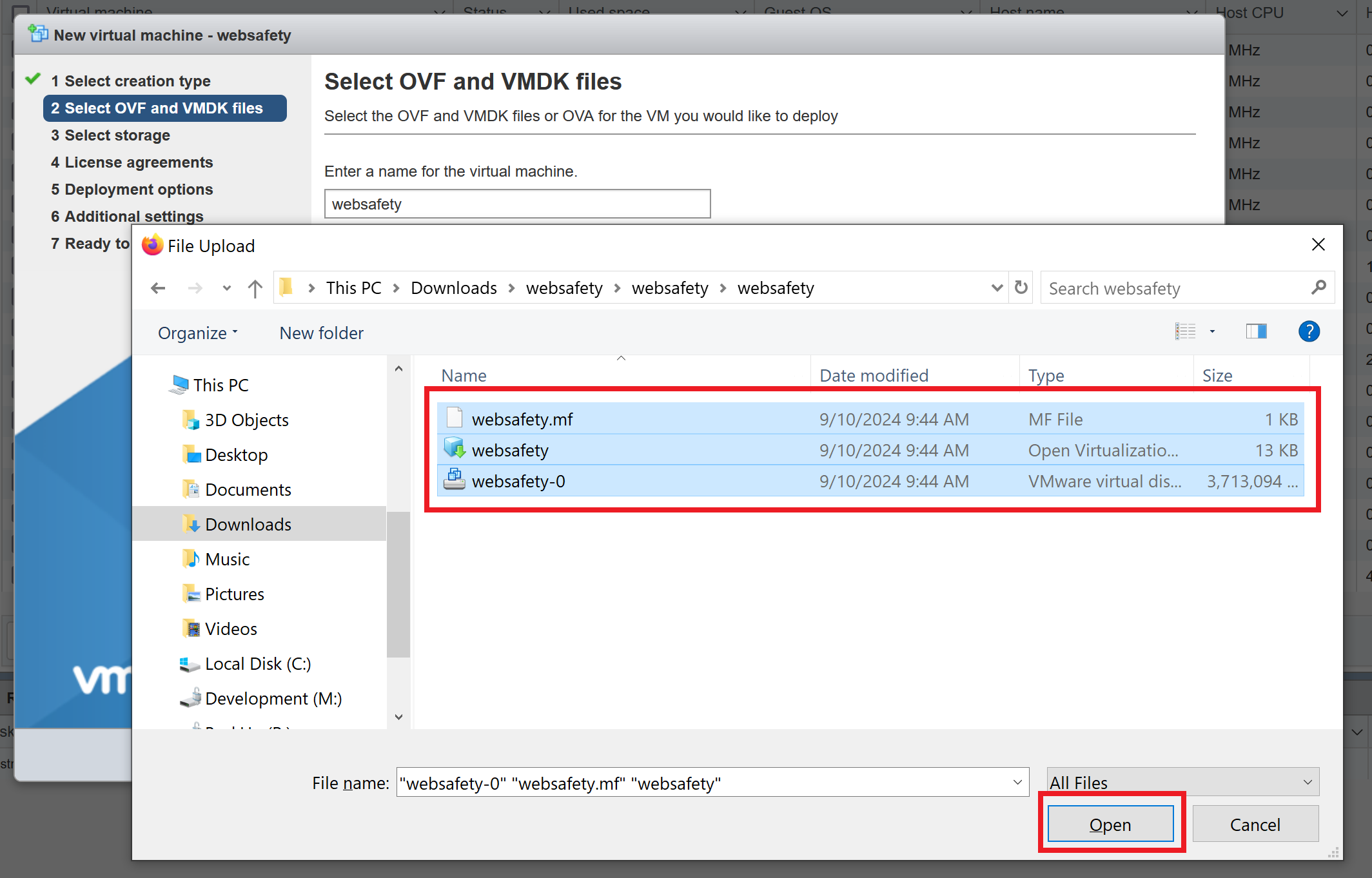Screen dimensions: 1372x878
Task: Go to step 6 Additional settings
Action: pyautogui.click(x=127, y=216)
